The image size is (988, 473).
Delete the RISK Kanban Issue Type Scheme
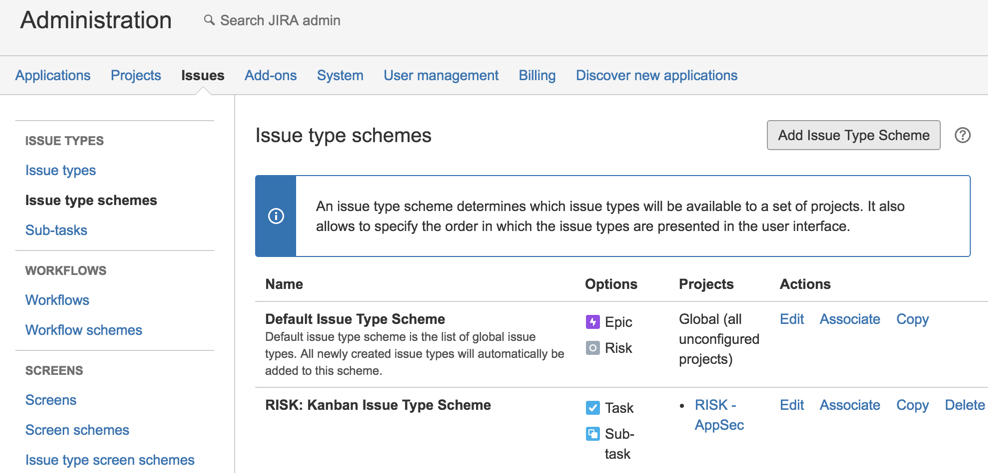click(964, 405)
